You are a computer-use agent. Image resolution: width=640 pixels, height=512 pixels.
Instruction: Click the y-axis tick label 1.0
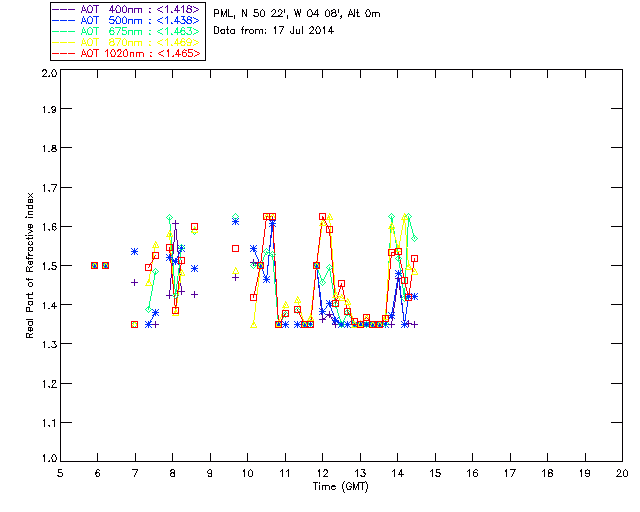49,458
